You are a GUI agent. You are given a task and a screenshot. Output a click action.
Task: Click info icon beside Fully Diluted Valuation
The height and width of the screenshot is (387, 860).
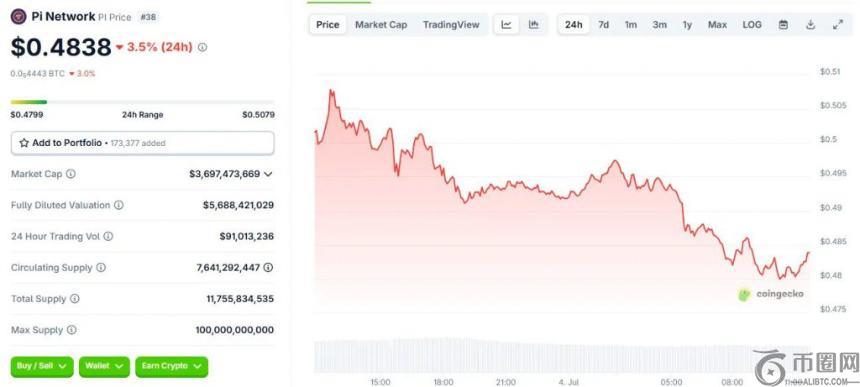(x=118, y=205)
